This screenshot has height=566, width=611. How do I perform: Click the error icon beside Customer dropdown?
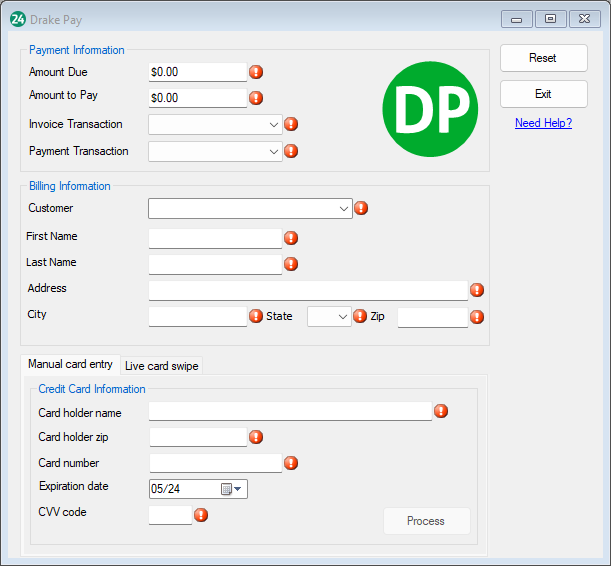(x=361, y=208)
